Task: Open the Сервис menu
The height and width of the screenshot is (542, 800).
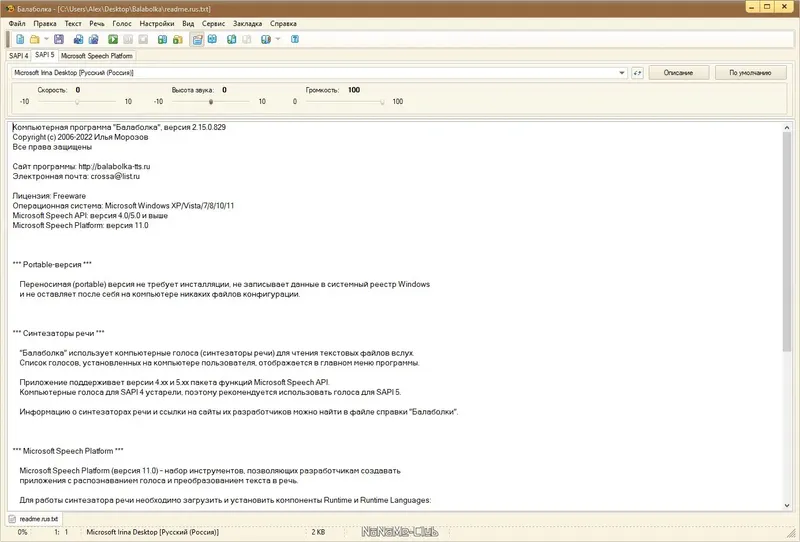Action: point(213,23)
